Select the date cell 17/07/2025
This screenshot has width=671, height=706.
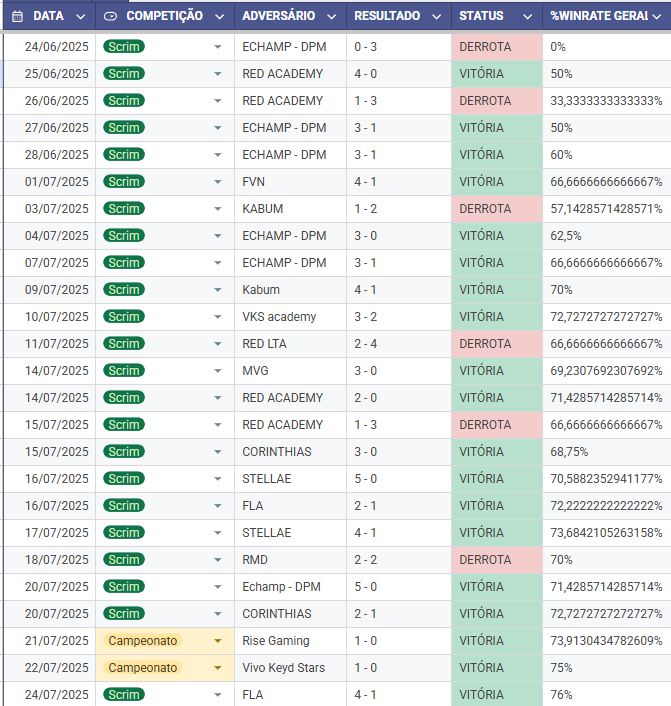coord(50,533)
